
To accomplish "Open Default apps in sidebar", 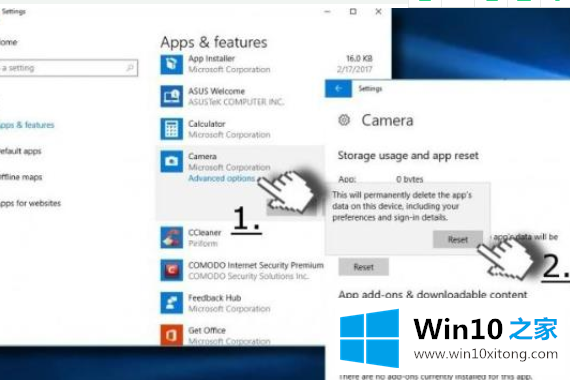I will [x=20, y=151].
